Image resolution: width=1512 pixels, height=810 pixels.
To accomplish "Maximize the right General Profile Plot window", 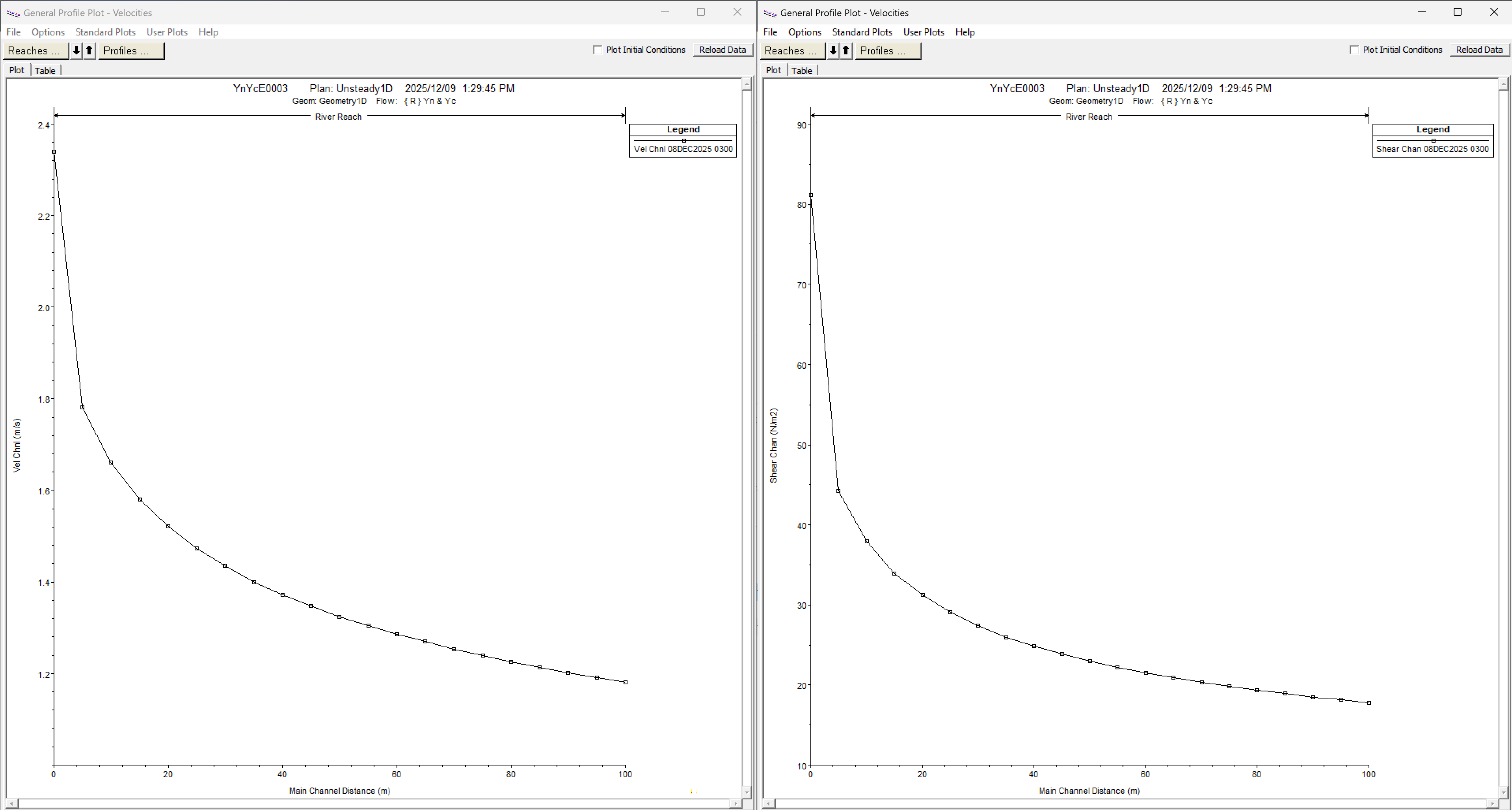I will point(1458,12).
